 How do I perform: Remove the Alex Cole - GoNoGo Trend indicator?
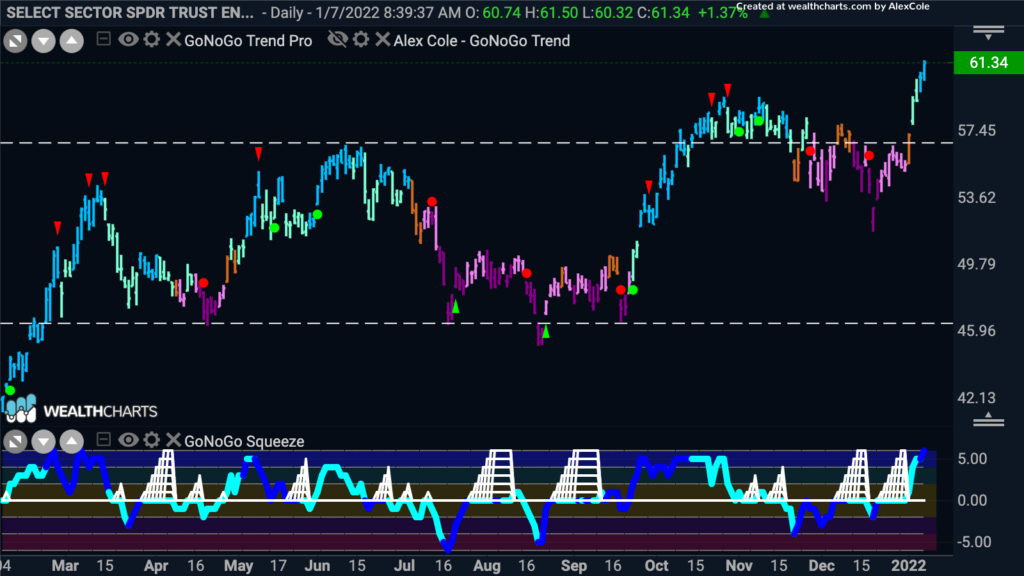click(383, 40)
